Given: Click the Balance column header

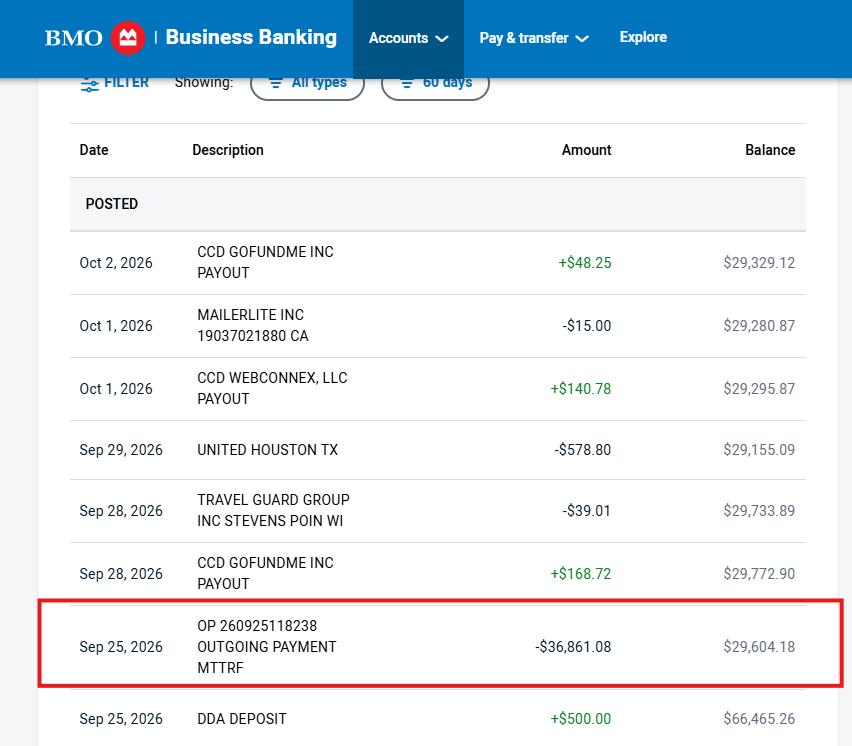Looking at the screenshot, I should point(770,150).
